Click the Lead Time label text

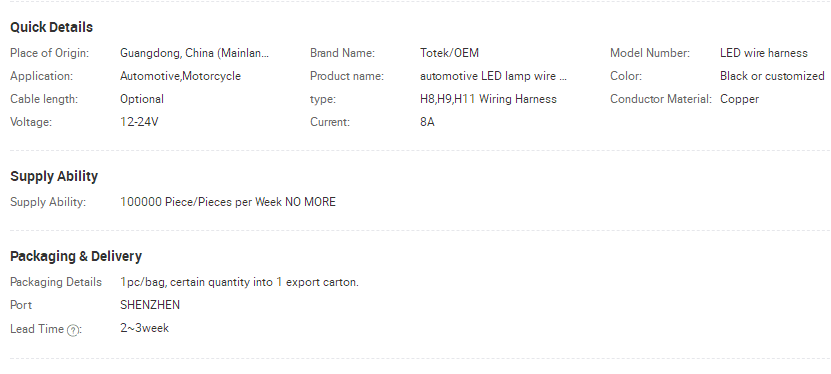[x=37, y=329]
